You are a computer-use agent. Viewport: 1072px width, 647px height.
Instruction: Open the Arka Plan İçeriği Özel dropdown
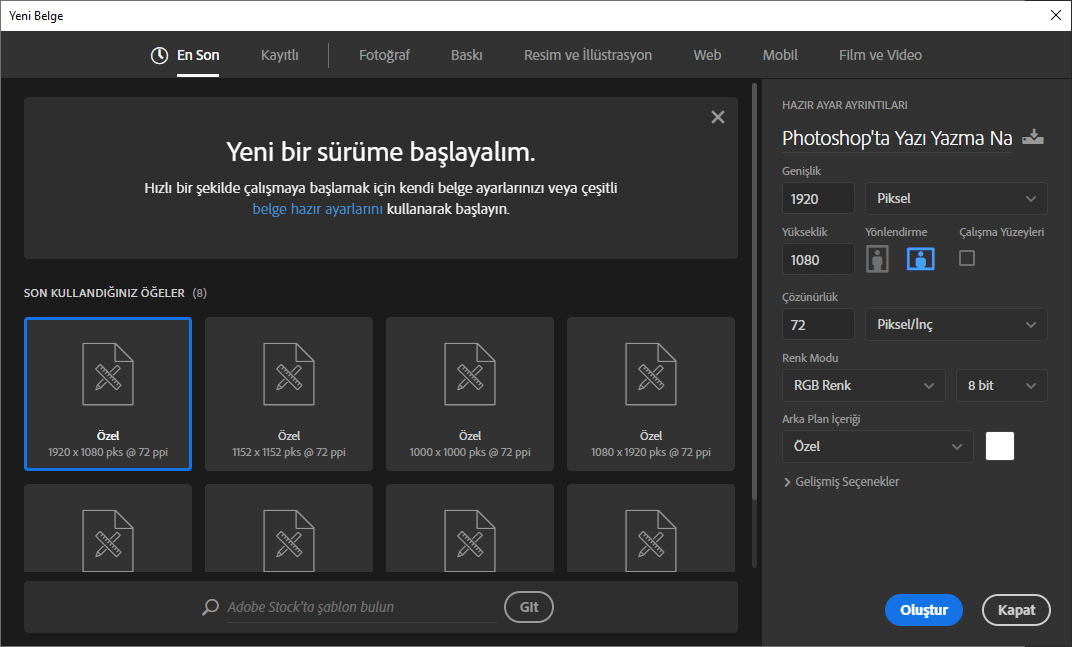[877, 446]
